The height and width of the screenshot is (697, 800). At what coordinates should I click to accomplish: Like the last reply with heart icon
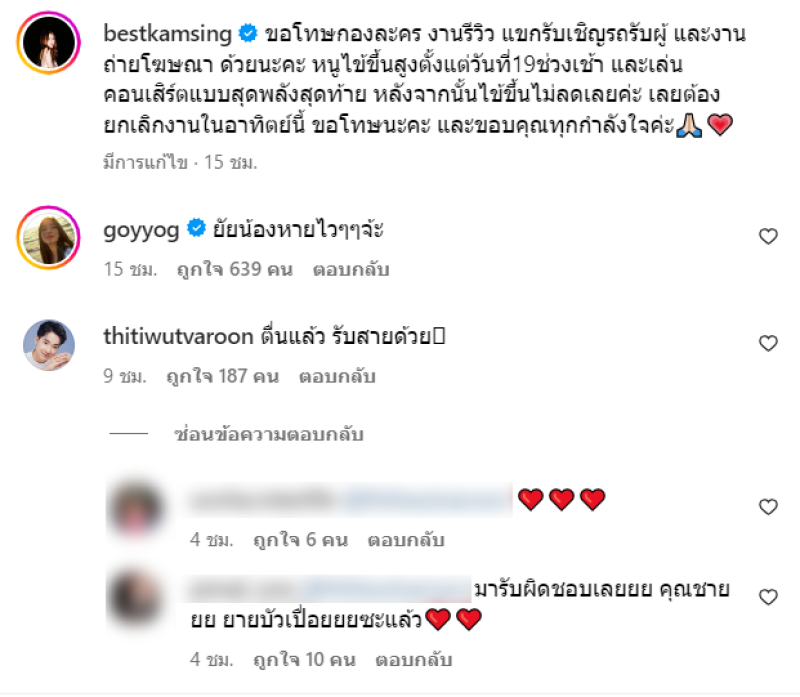pos(768,596)
